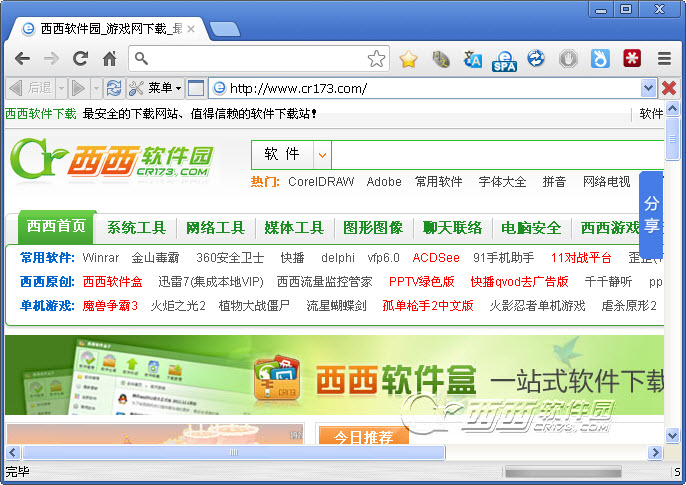Close the 西西软件园 browser tab

[x=191, y=29]
